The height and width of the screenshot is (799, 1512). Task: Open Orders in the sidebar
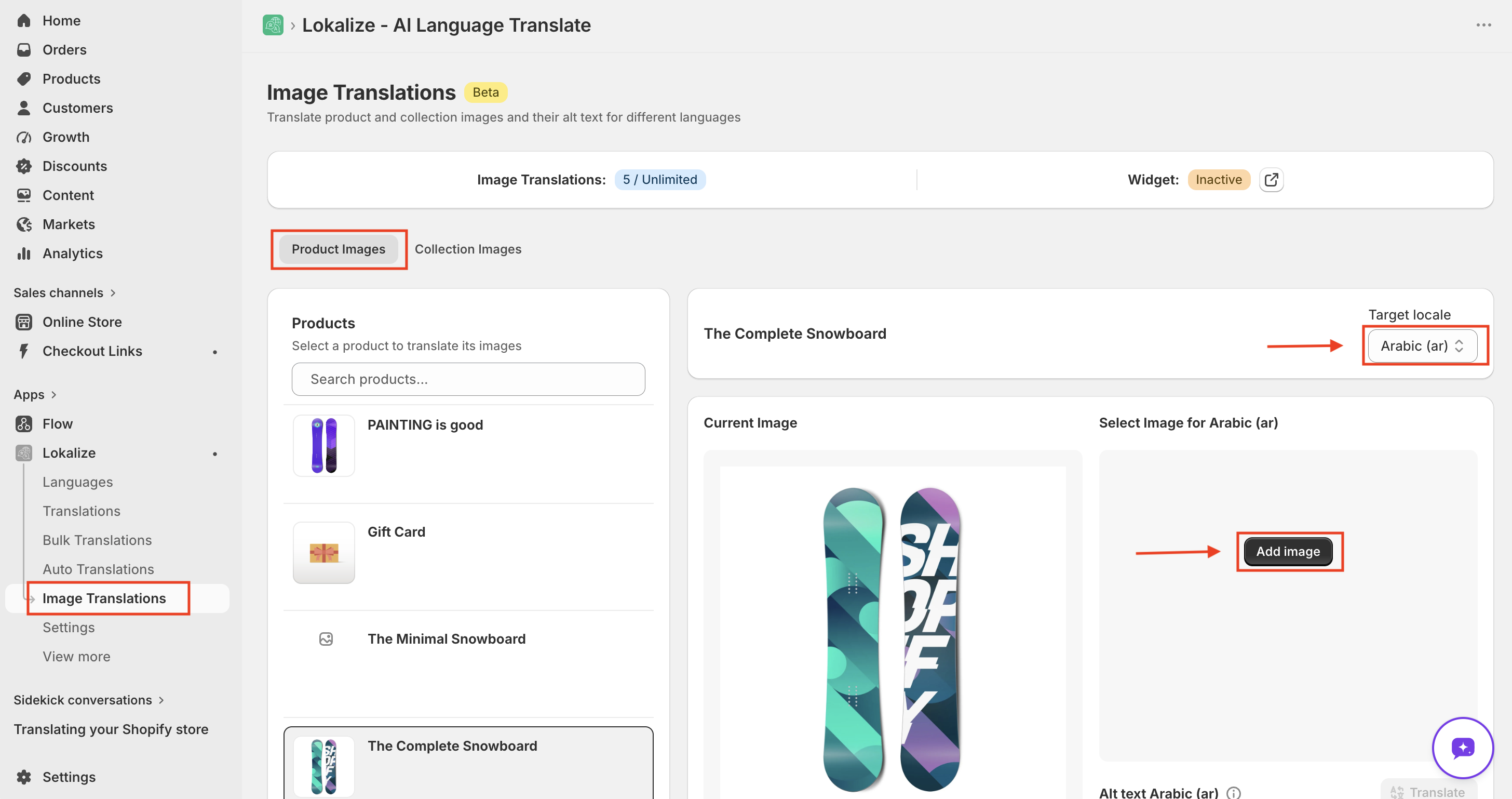pos(64,50)
